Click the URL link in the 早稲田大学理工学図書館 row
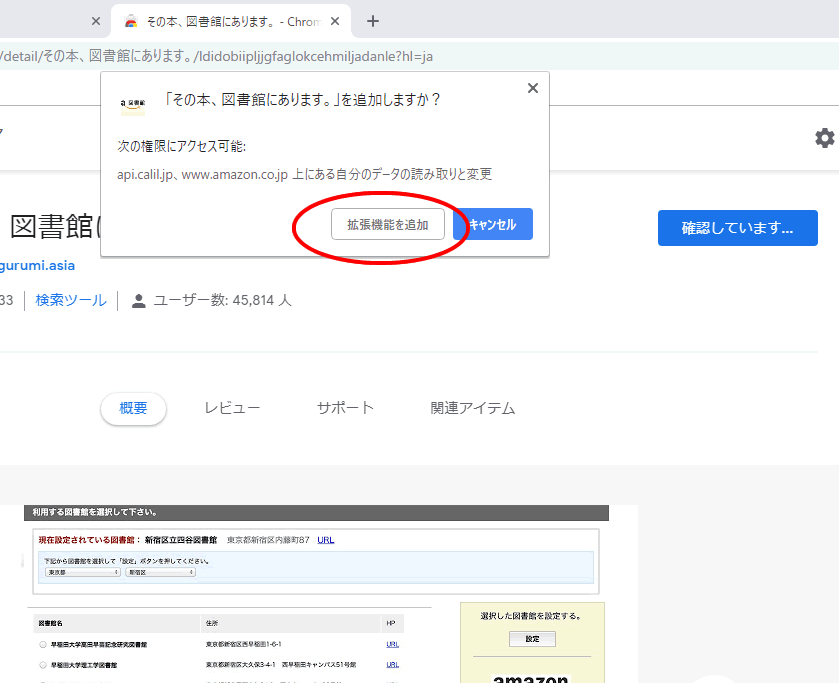The image size is (839, 683). coord(393,665)
